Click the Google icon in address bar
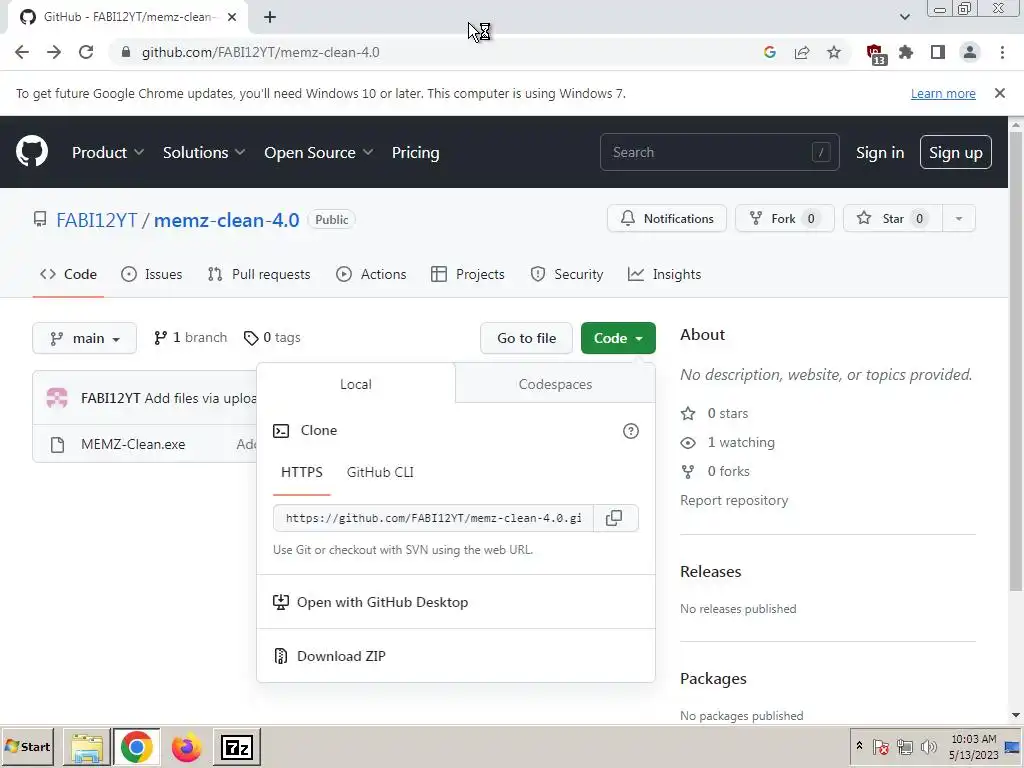 [770, 52]
